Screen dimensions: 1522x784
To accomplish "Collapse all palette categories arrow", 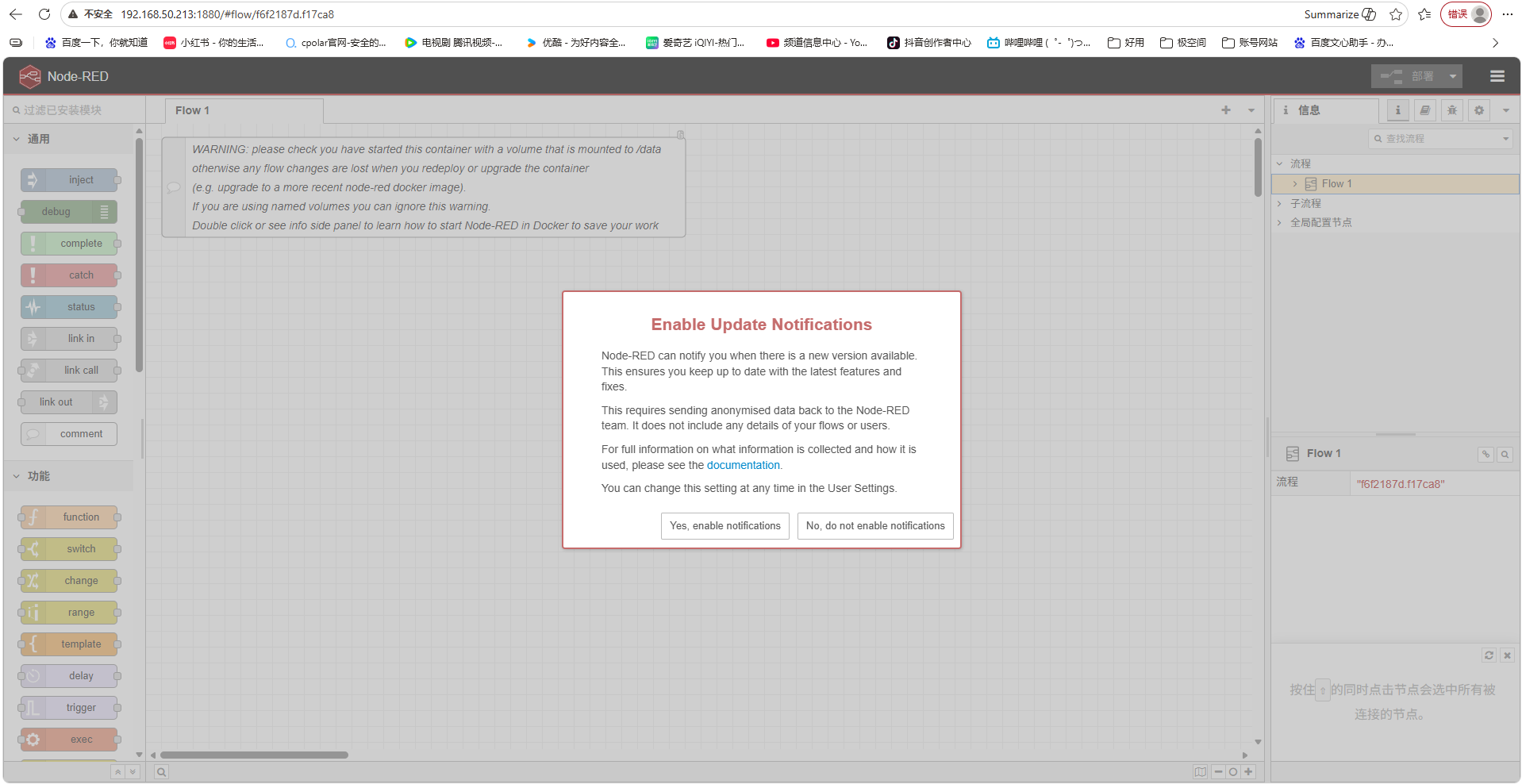I will [117, 772].
